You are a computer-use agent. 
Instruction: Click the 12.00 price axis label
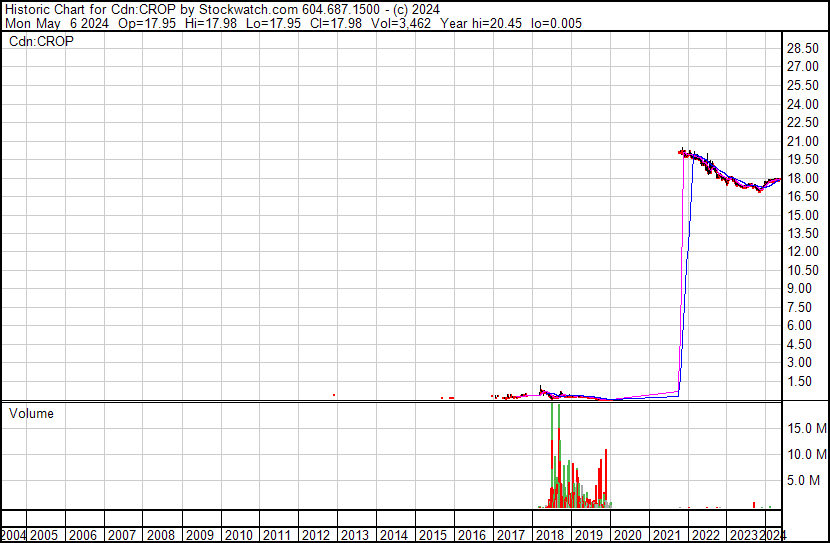coord(803,251)
